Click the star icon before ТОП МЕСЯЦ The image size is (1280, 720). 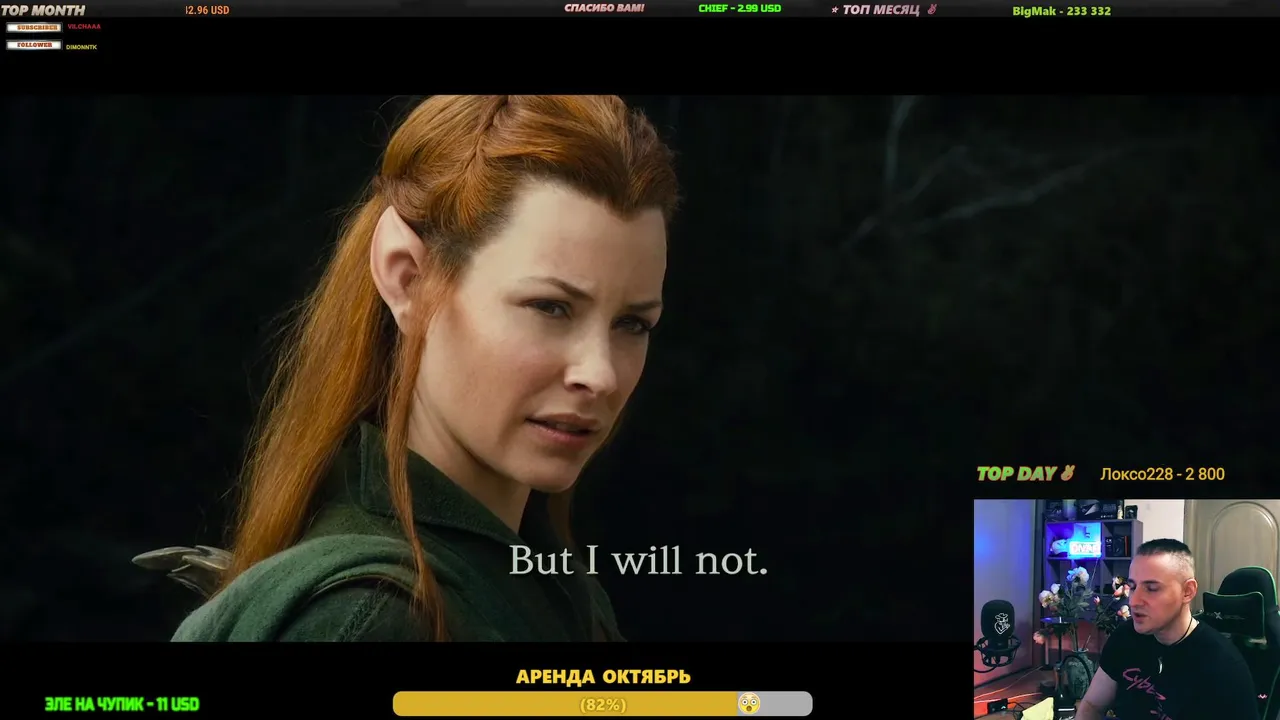pos(835,10)
